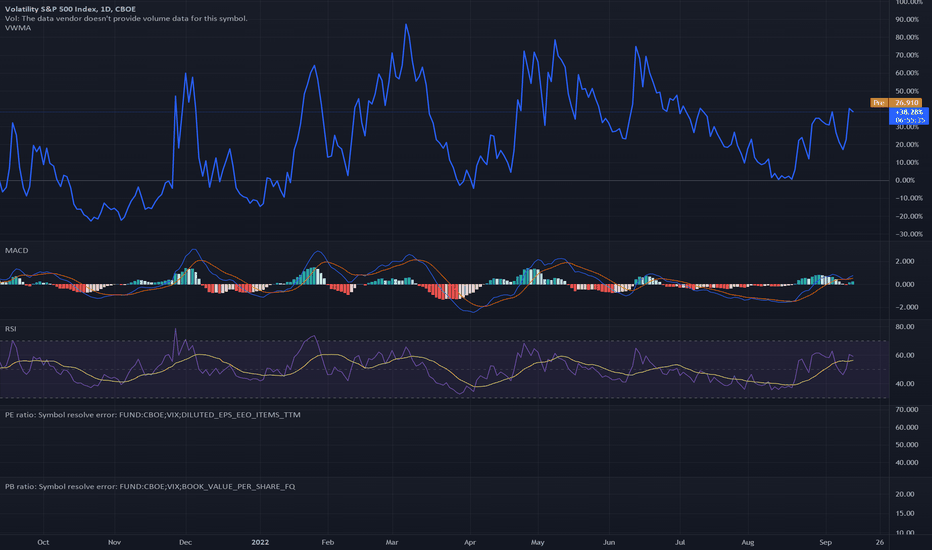Click the 20.00% price axis label
The width and height of the screenshot is (932, 550).
point(907,144)
